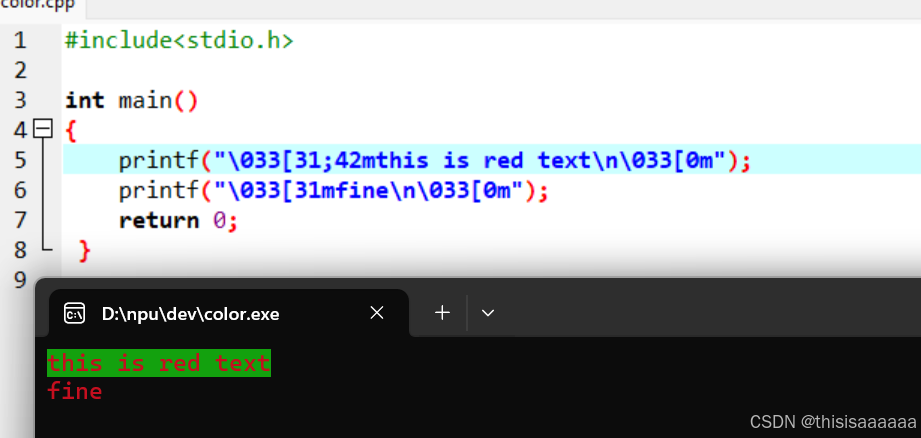Open the terminal profile dropdown chevron
Viewport: 921px width, 438px height.
(x=488, y=313)
